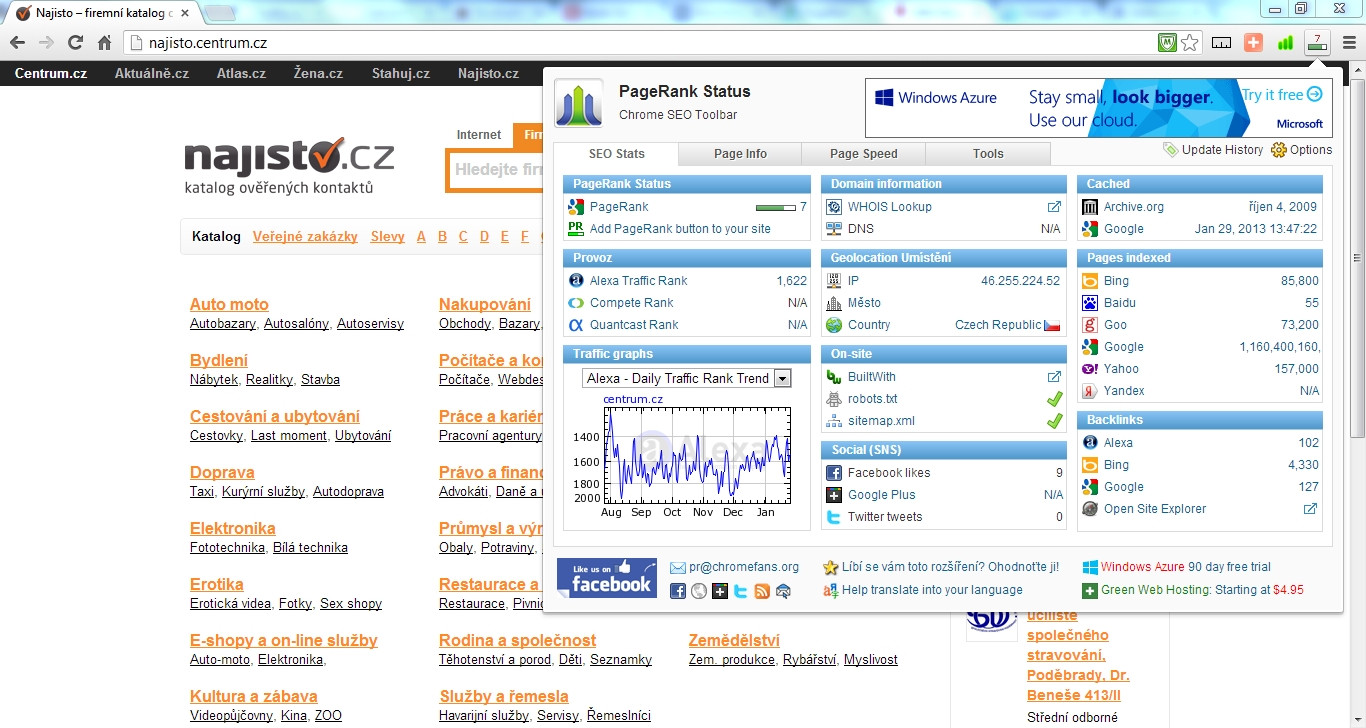This screenshot has height=728, width=1366.
Task: Click the small Facebook icon in the popup footer
Action: (x=678, y=591)
